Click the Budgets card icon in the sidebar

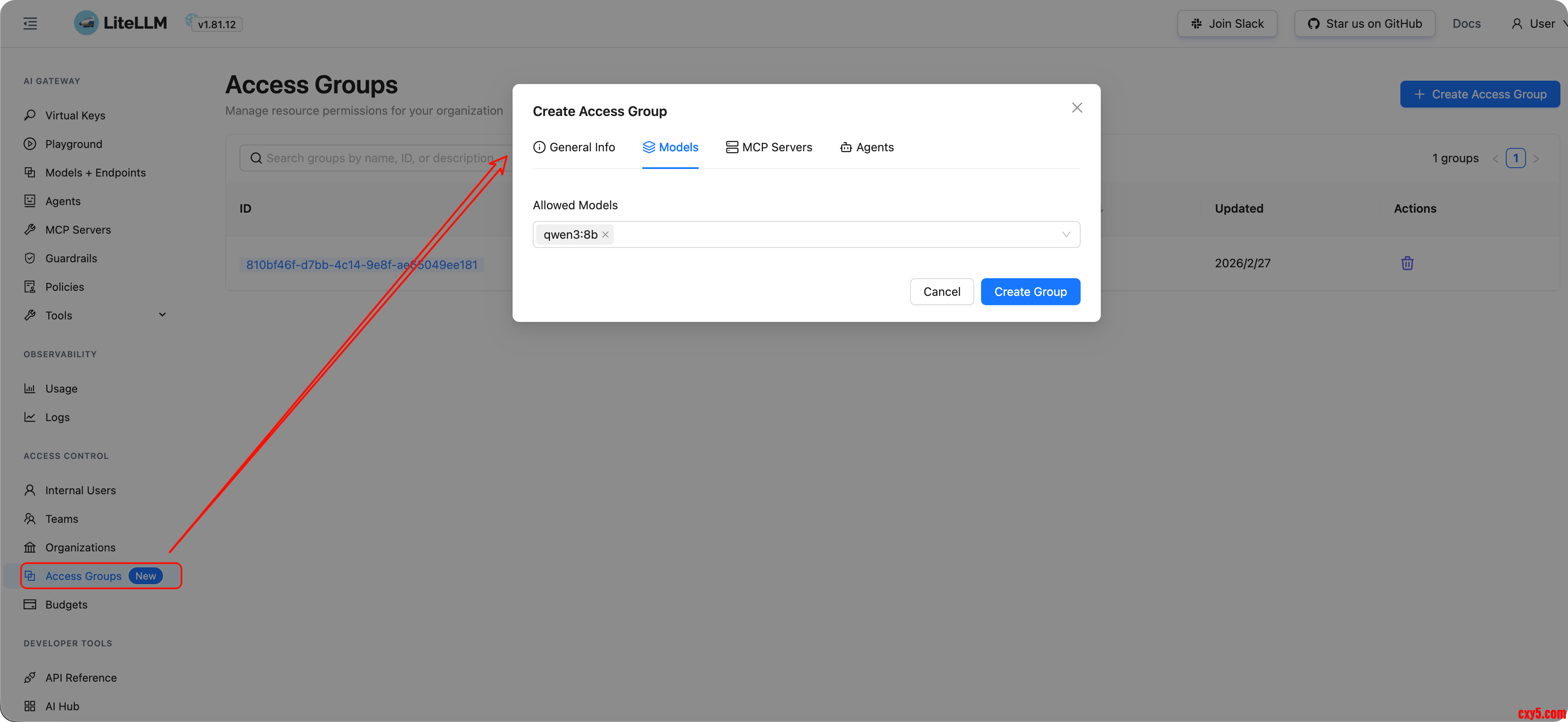[x=30, y=604]
